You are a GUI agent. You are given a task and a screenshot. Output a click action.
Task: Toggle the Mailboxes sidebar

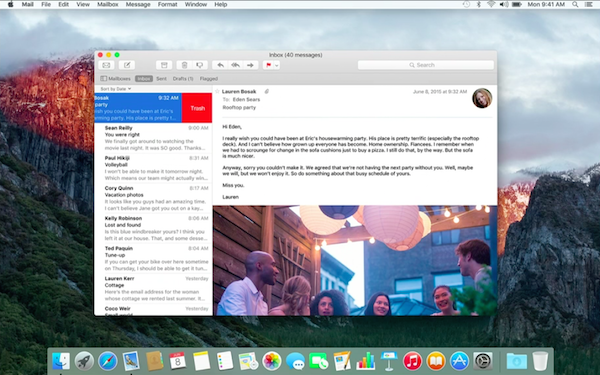point(116,78)
